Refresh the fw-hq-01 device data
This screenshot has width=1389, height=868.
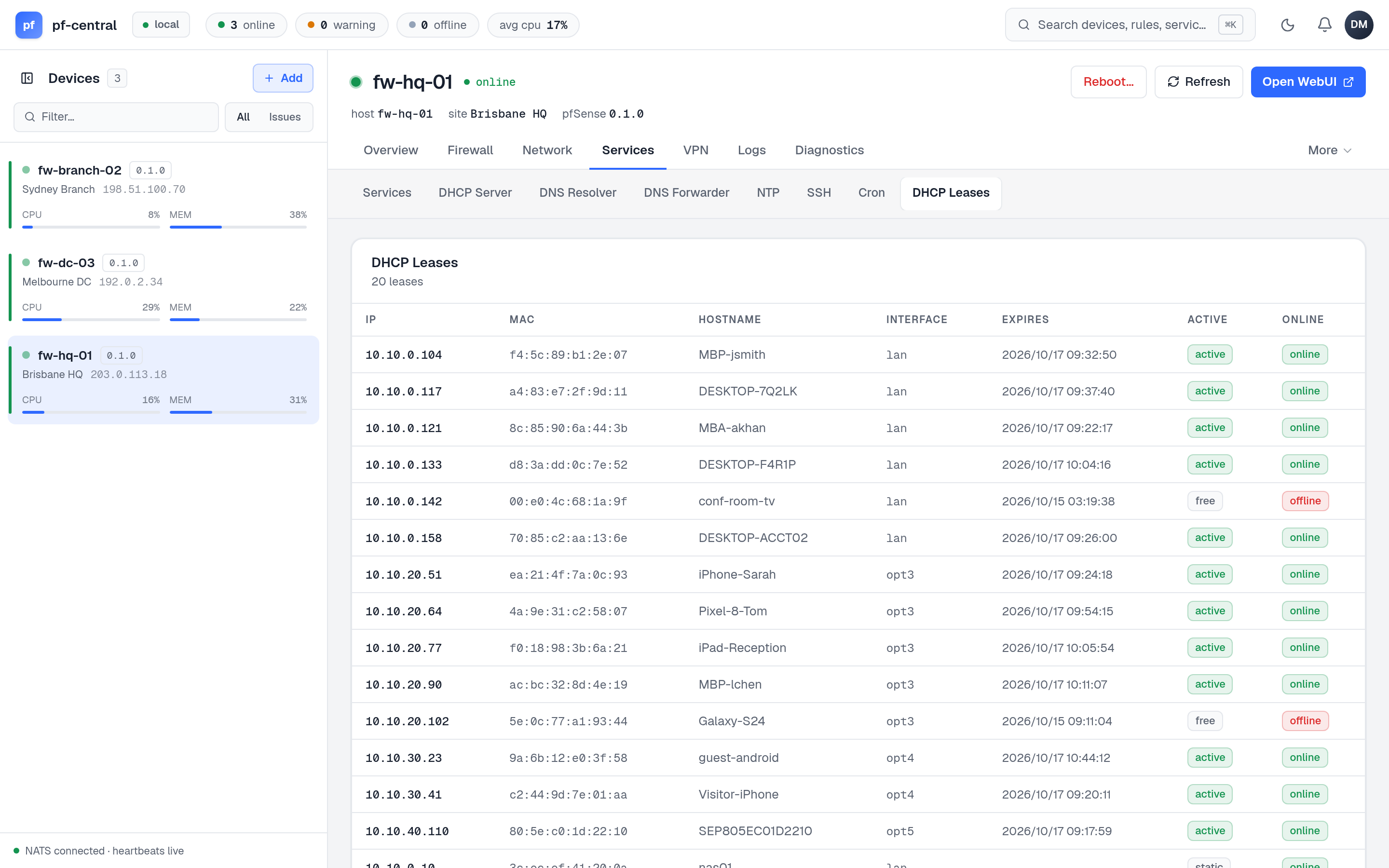[1198, 81]
